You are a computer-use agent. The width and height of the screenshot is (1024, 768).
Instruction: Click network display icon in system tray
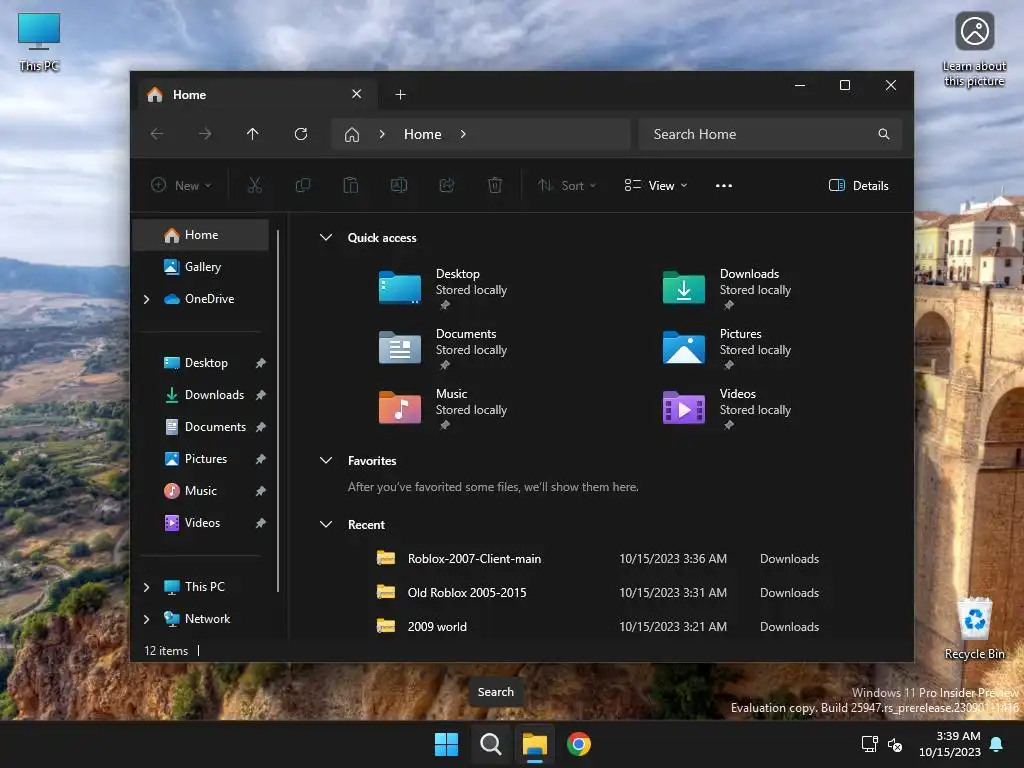869,744
